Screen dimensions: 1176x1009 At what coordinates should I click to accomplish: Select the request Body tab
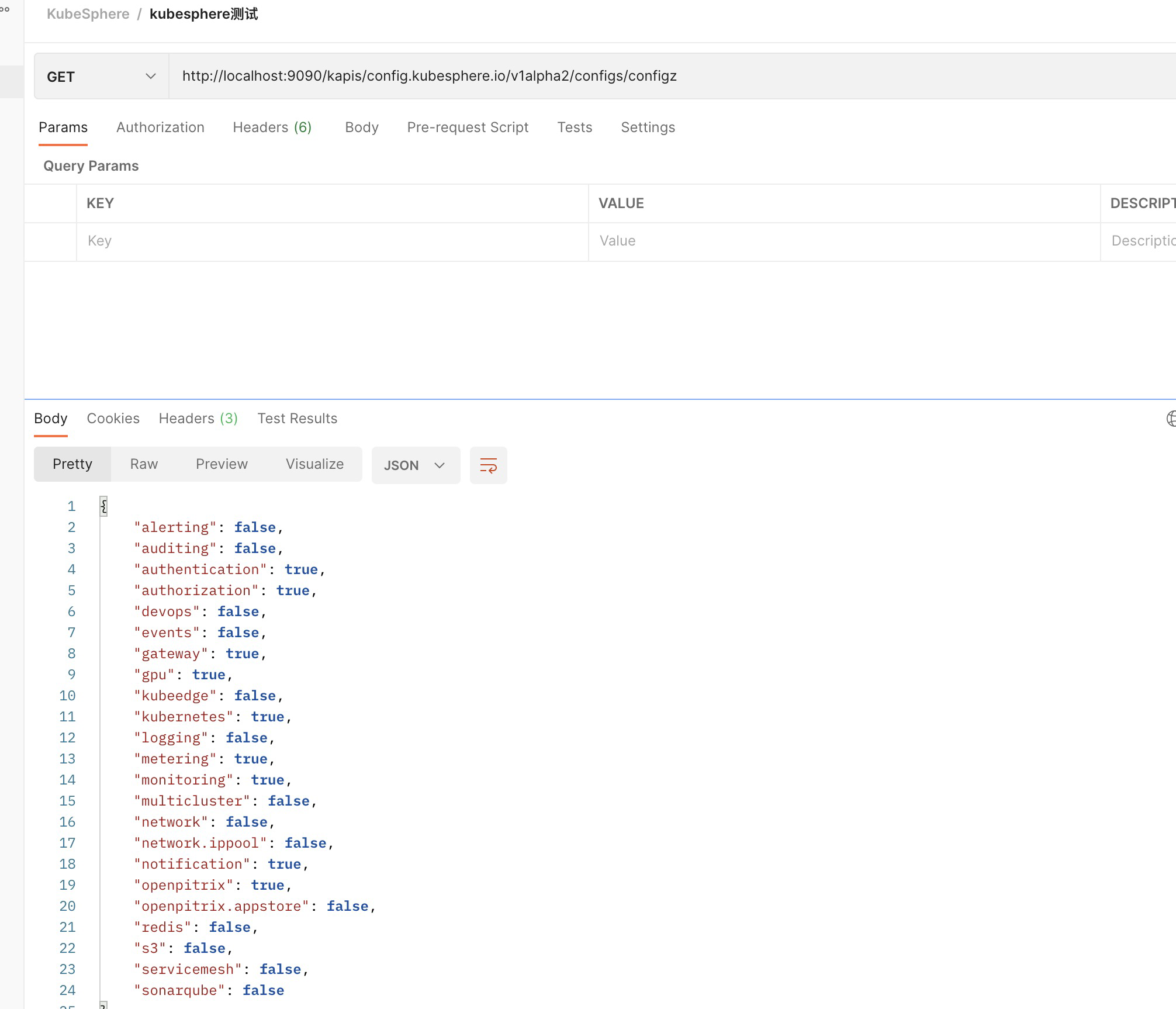pos(361,127)
